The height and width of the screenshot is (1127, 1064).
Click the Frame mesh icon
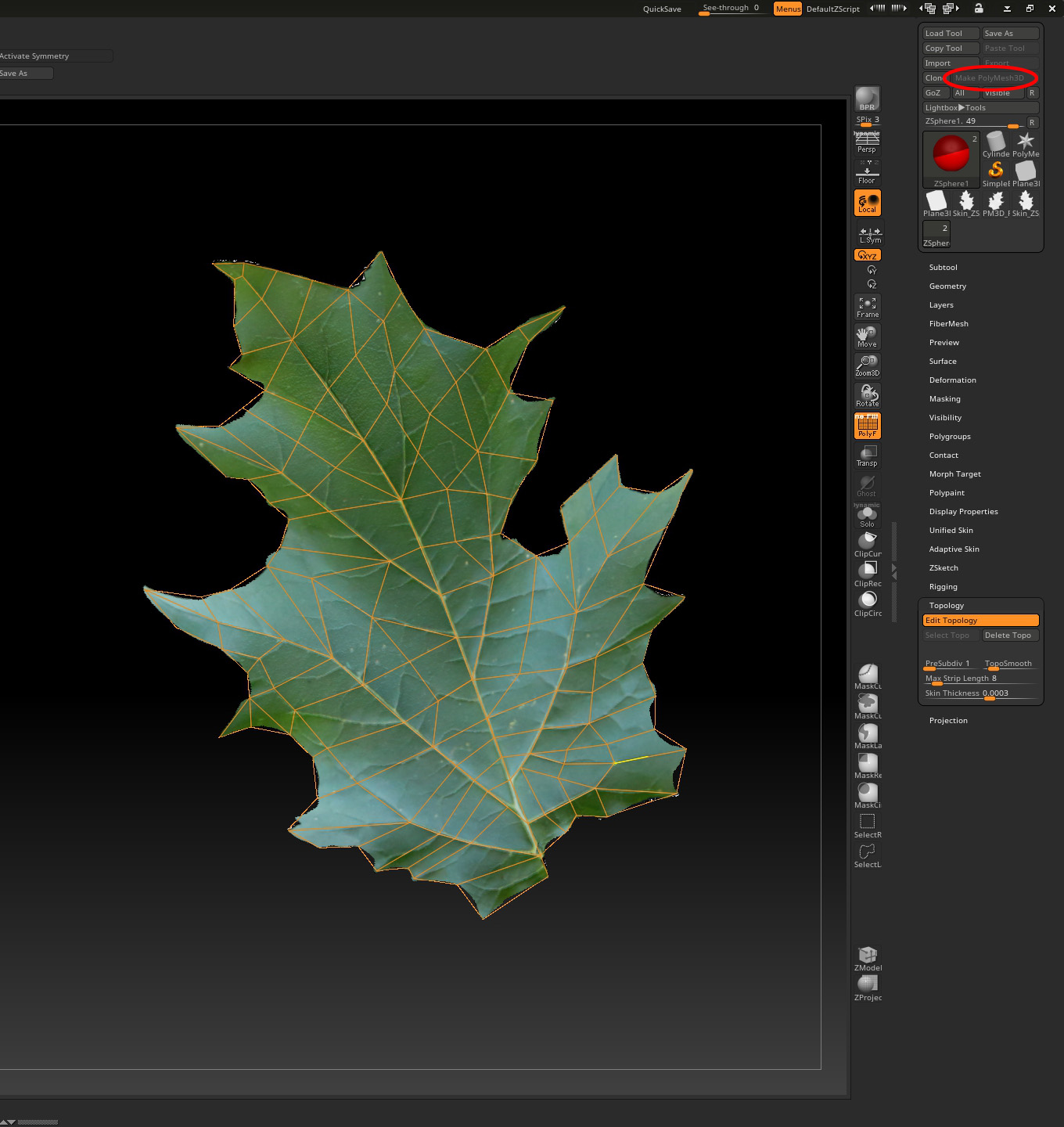tap(867, 307)
